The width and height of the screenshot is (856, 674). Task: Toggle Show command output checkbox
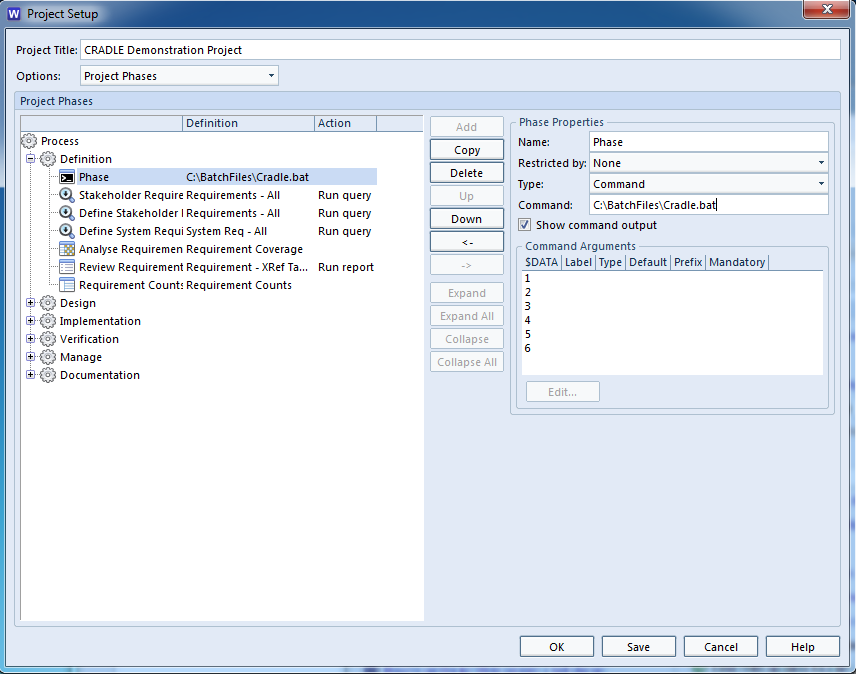[525, 225]
